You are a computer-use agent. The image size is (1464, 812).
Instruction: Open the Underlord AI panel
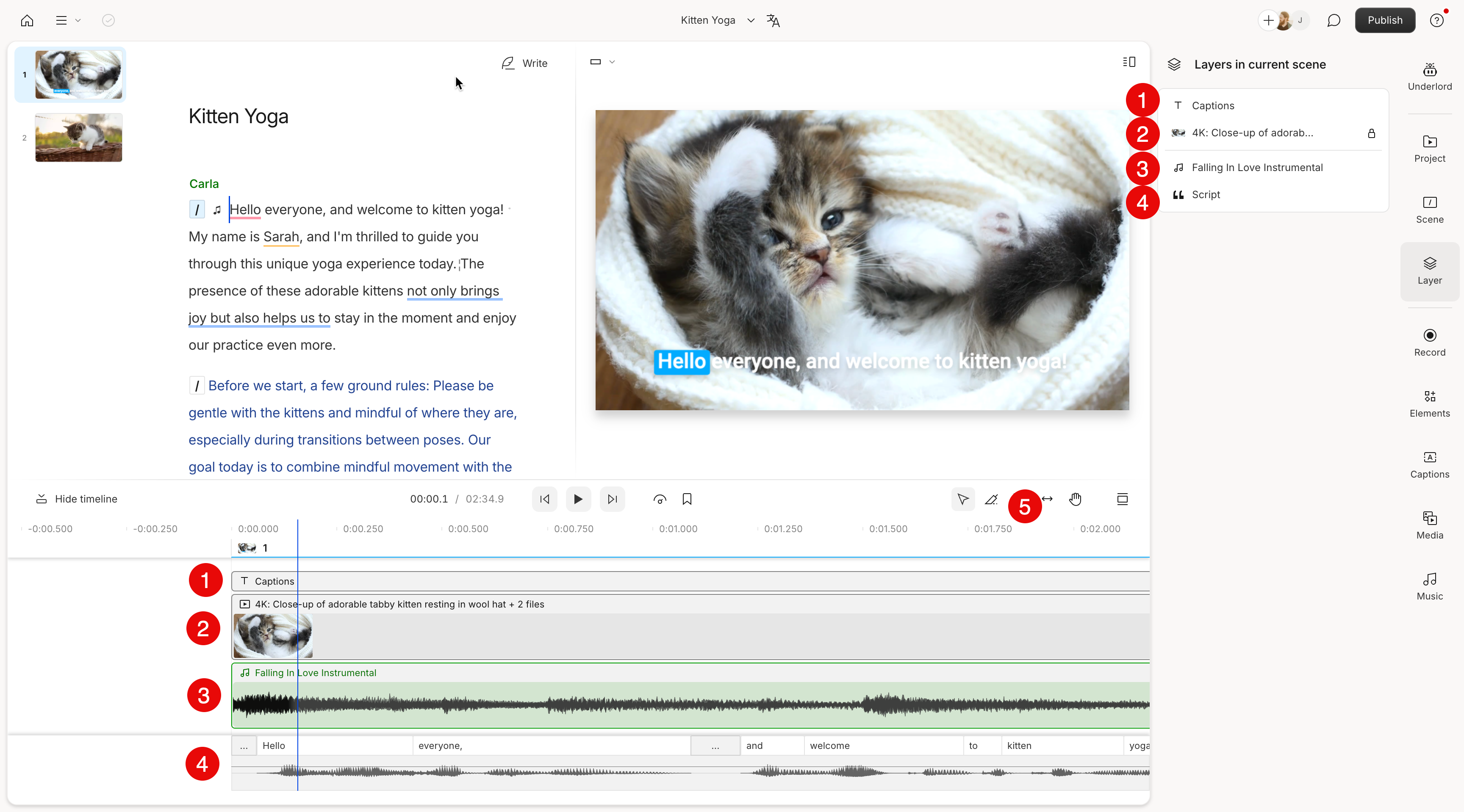1429,76
